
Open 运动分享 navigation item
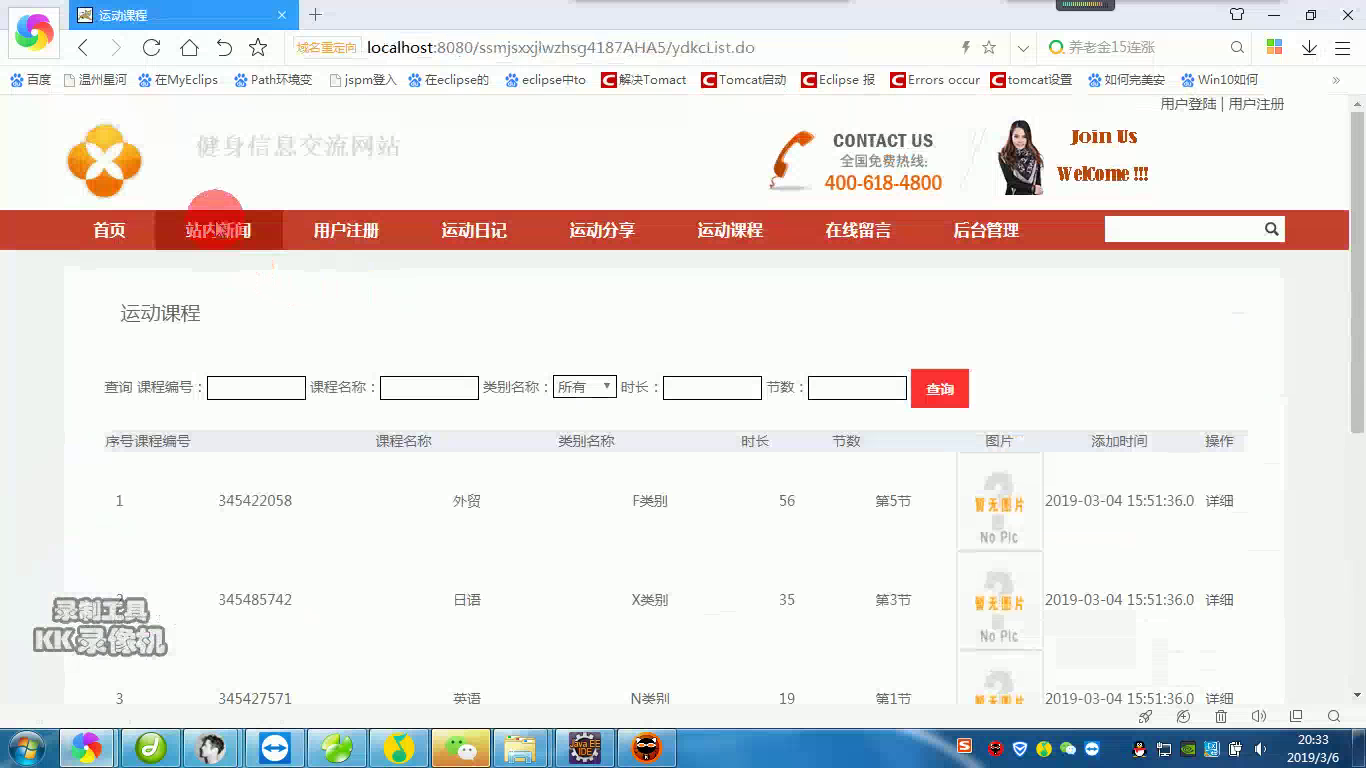tap(602, 230)
